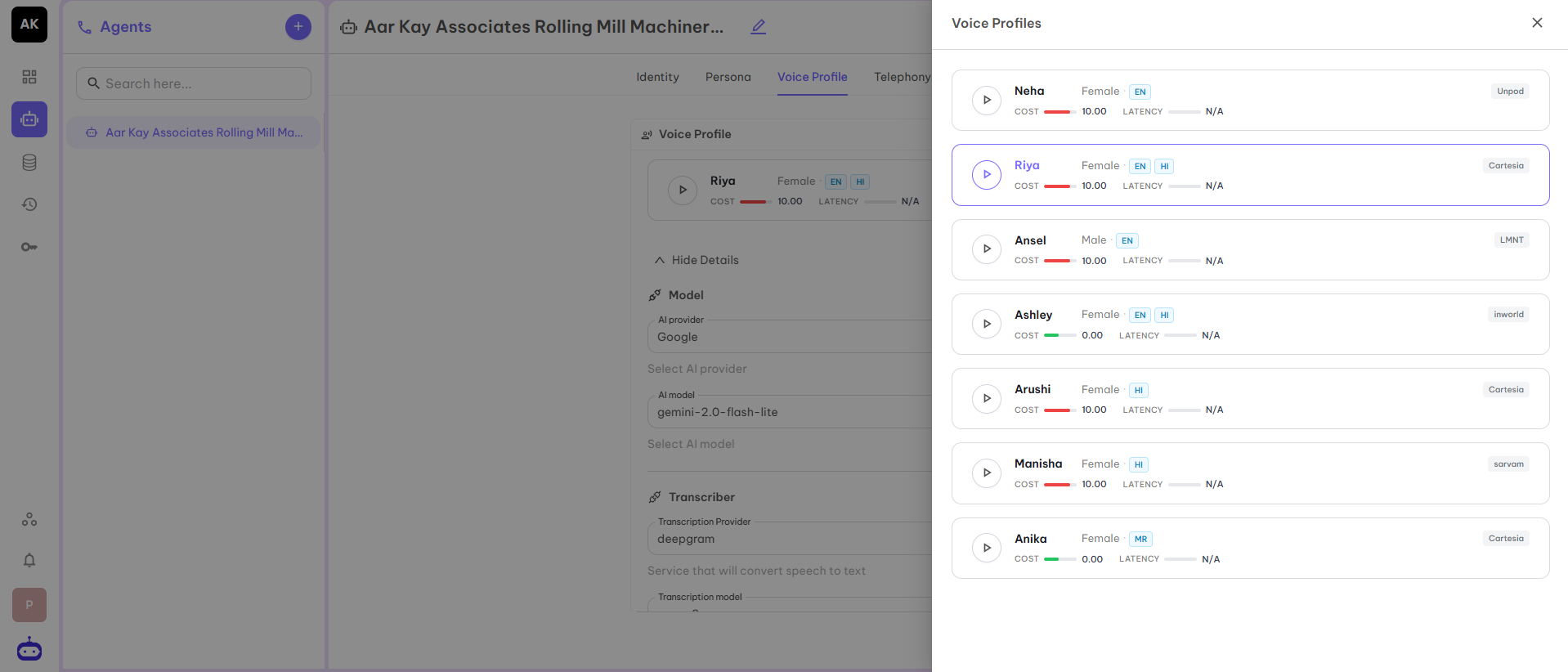The image size is (1568, 672).
Task: Select the Ashley voice profile name
Action: click(1033, 315)
